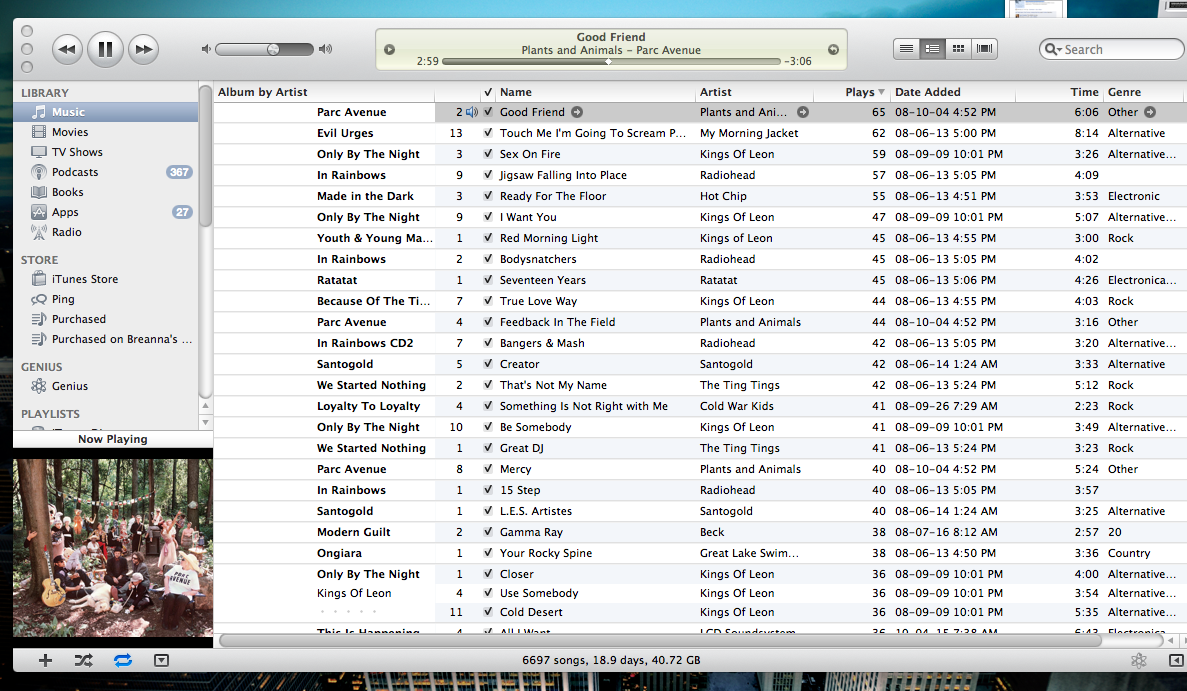1187x691 pixels.
Task: Click the song progress bar in display
Action: click(x=611, y=61)
